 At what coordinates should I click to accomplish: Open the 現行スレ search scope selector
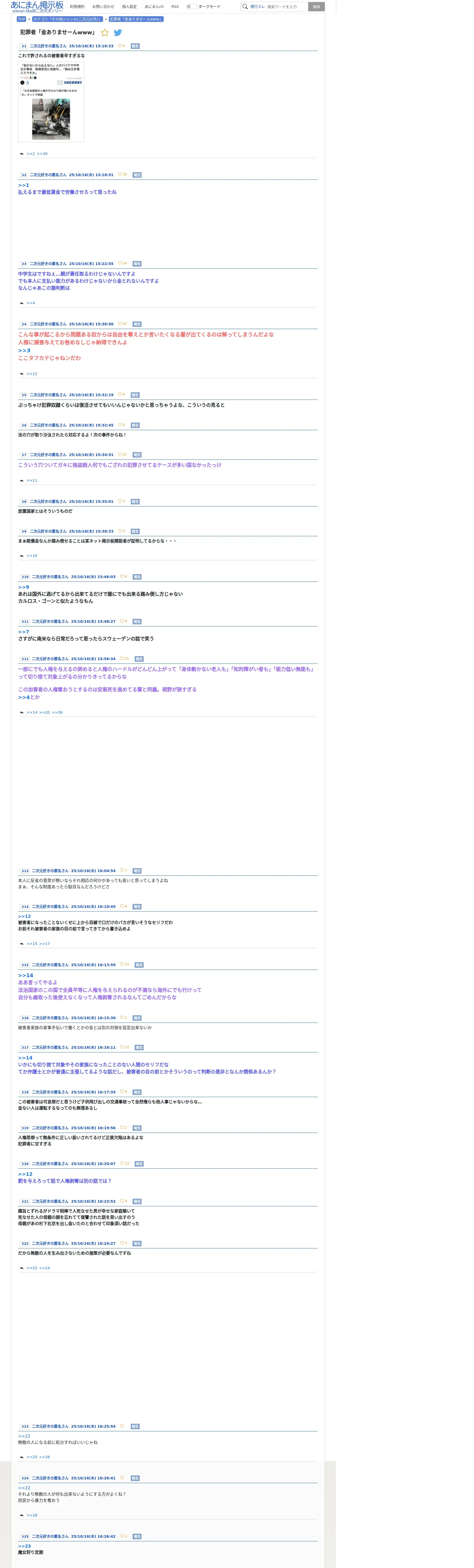tap(257, 7)
